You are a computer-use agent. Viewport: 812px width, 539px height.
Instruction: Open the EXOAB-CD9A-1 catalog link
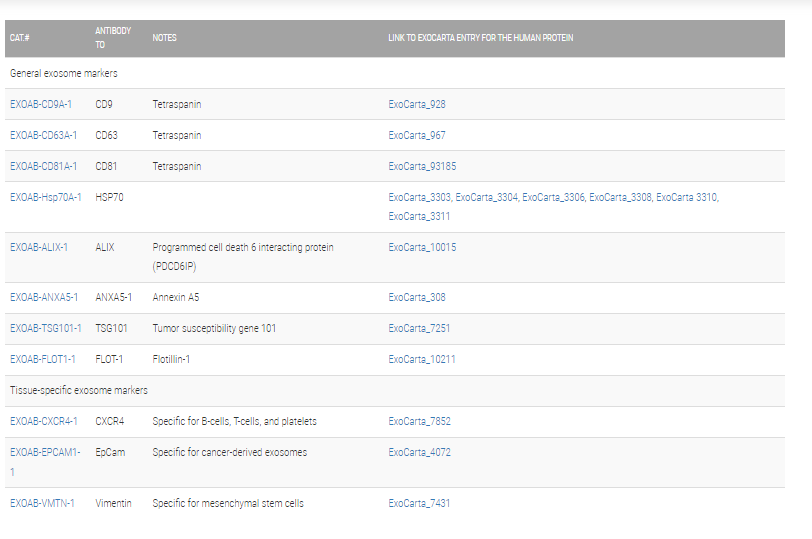(x=41, y=104)
